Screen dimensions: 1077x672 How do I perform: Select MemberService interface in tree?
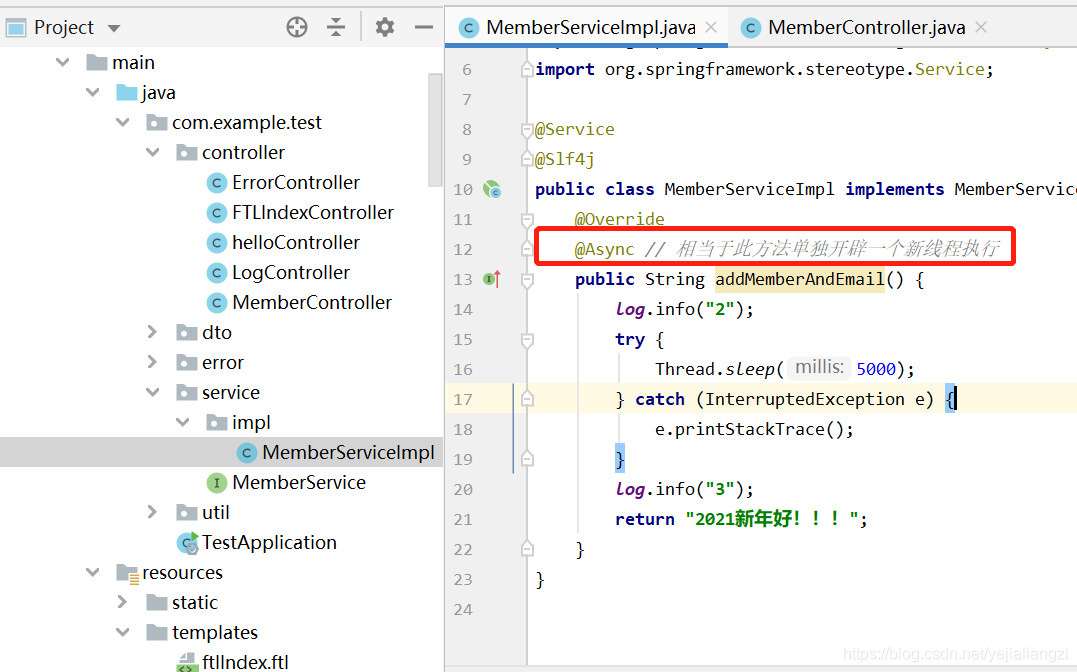[299, 482]
